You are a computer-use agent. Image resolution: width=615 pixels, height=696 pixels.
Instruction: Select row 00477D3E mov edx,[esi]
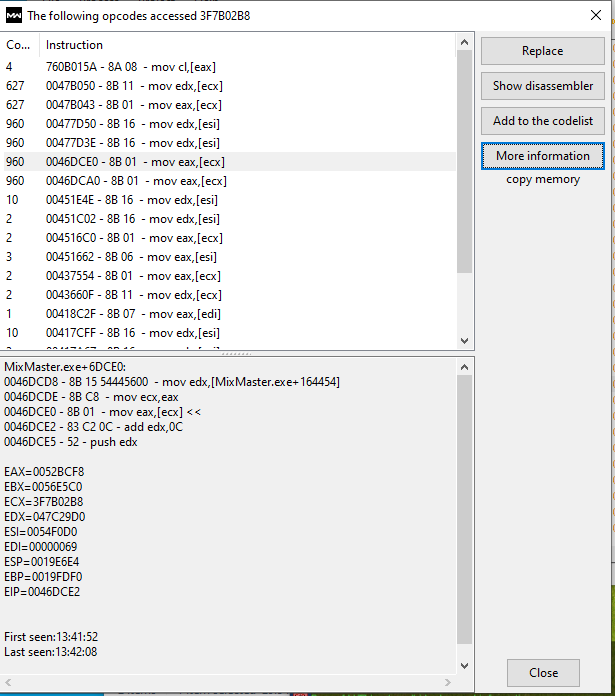click(x=229, y=143)
